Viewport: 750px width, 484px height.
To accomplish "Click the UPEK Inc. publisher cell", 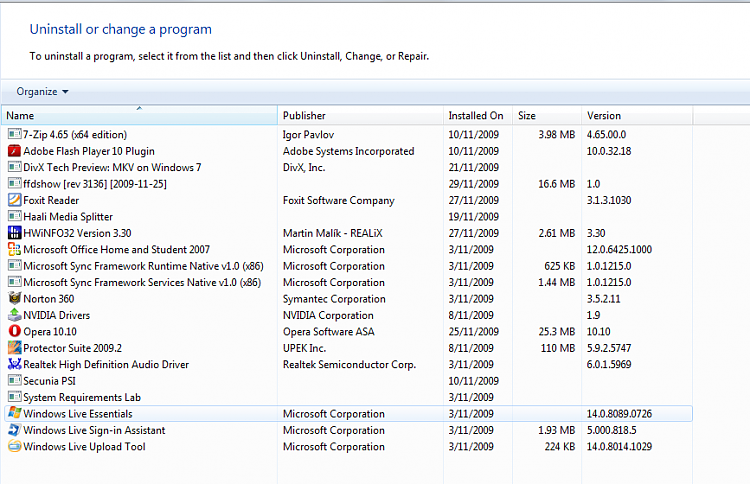I will tap(304, 348).
